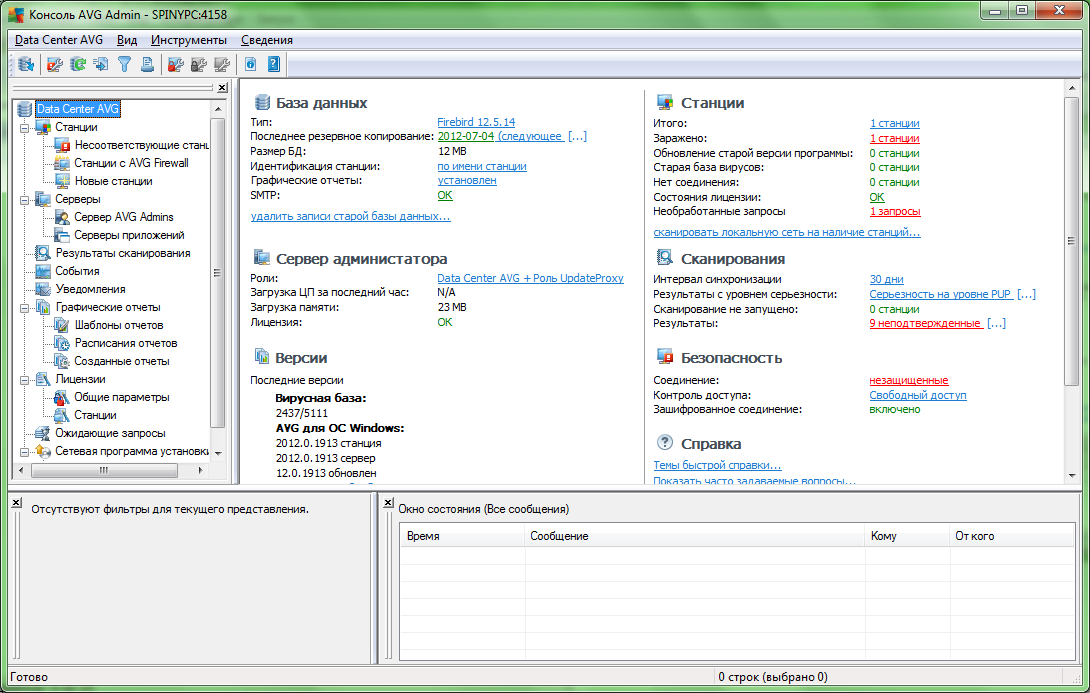Close the Окно состояния panel
Screen dimensions: 1090x693
(x=389, y=502)
